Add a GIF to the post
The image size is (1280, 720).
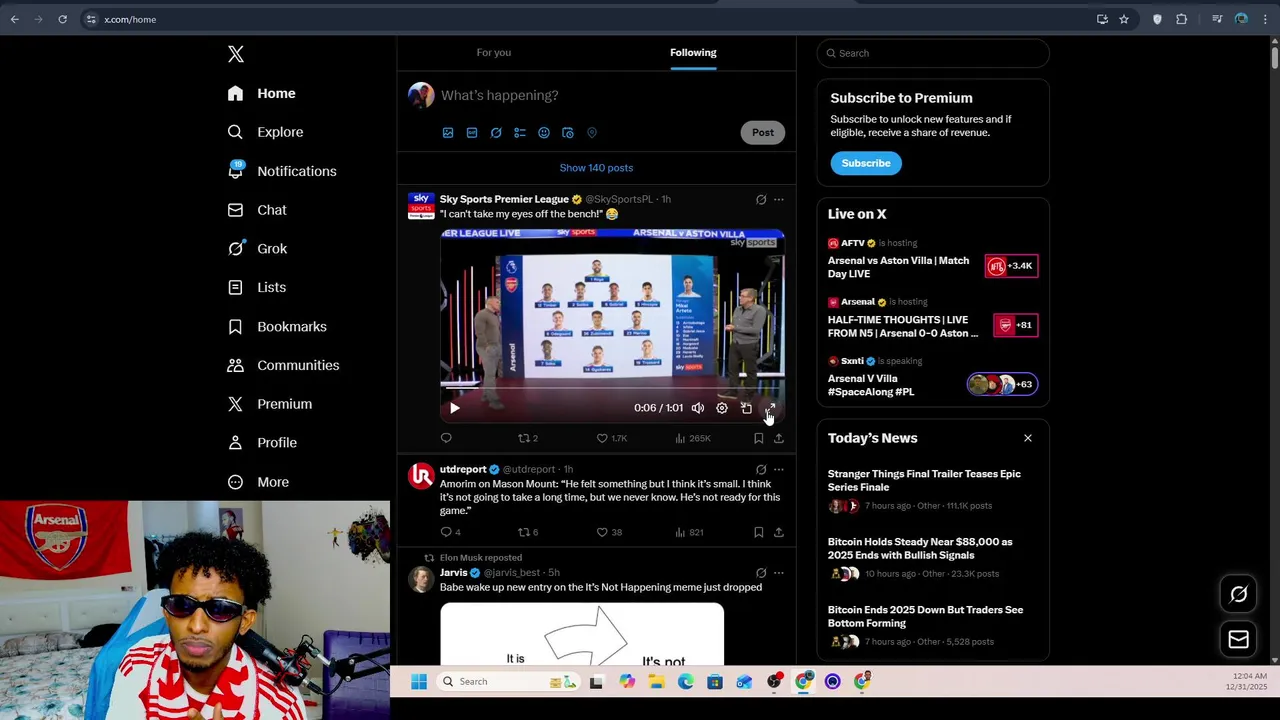pos(472,132)
